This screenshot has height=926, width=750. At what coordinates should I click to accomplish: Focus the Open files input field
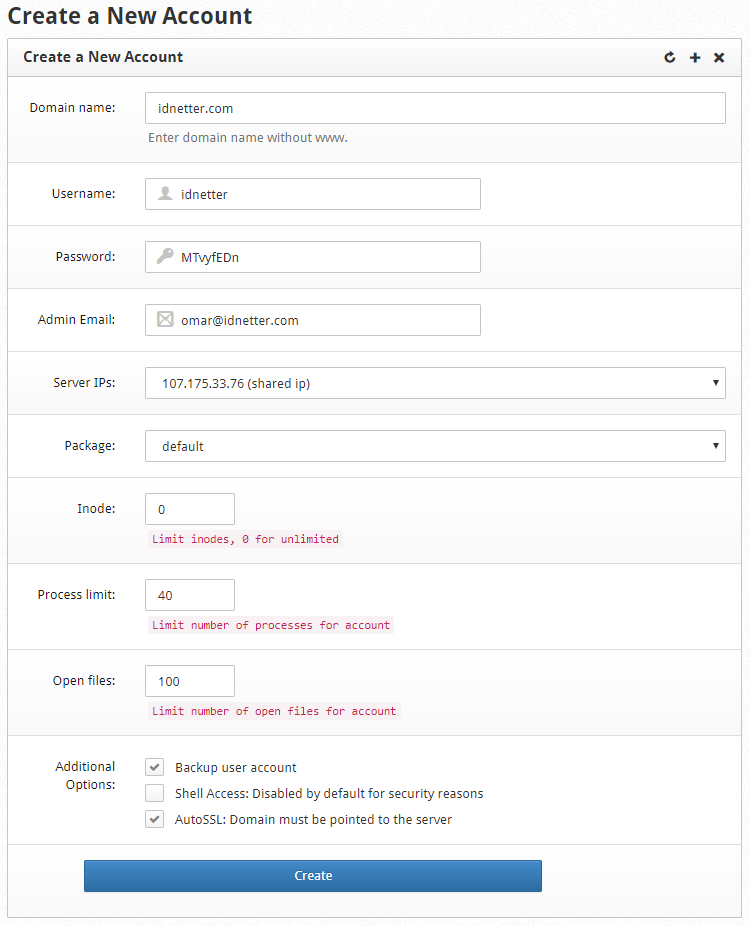pyautogui.click(x=190, y=681)
